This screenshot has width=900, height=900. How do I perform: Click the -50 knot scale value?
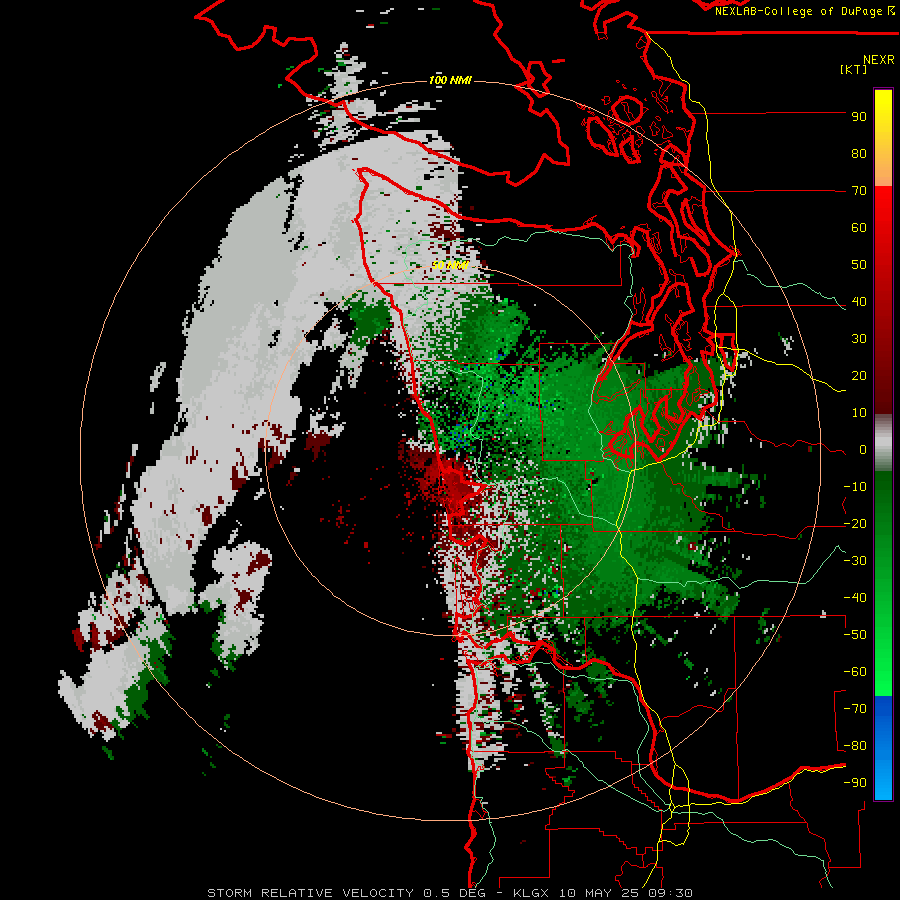[855, 635]
